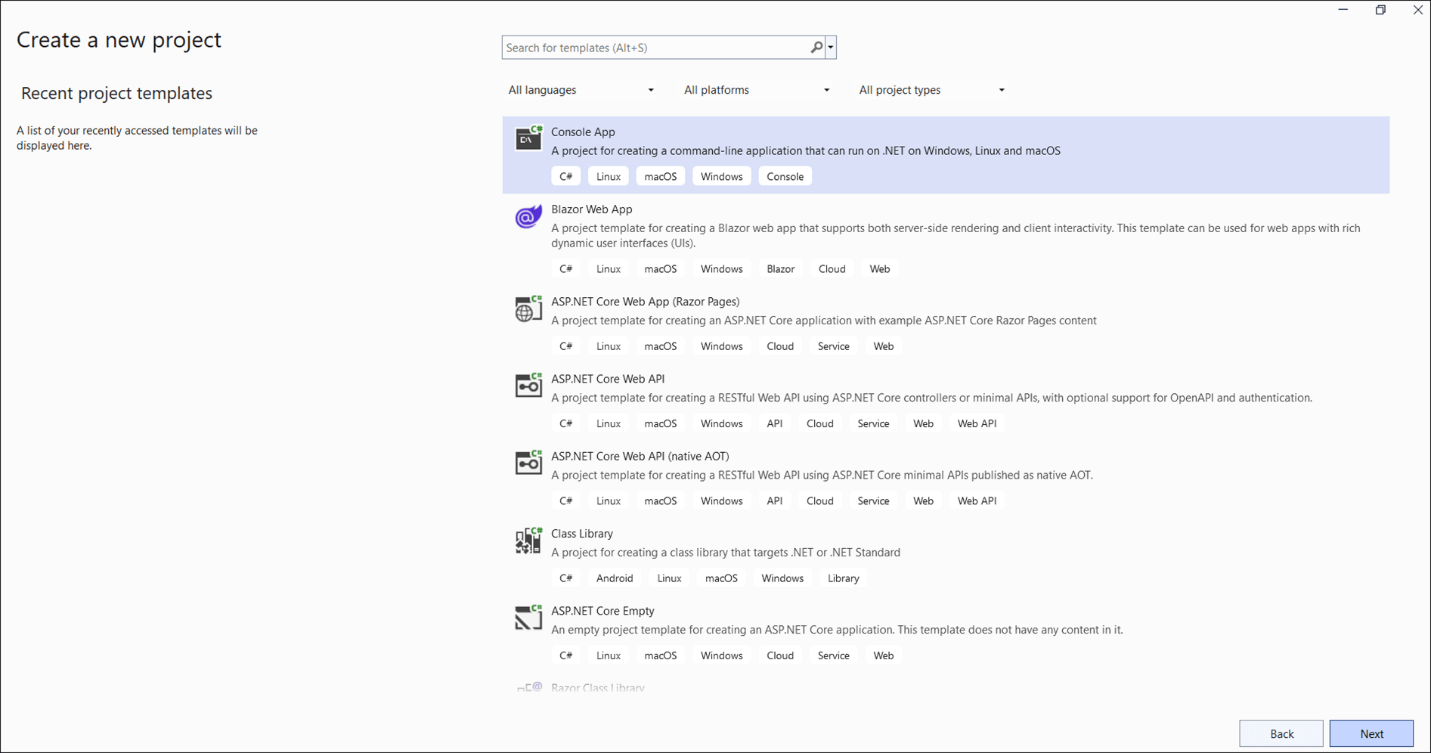Choose the Class Library template title
This screenshot has width=1431, height=753.
pyautogui.click(x=582, y=533)
